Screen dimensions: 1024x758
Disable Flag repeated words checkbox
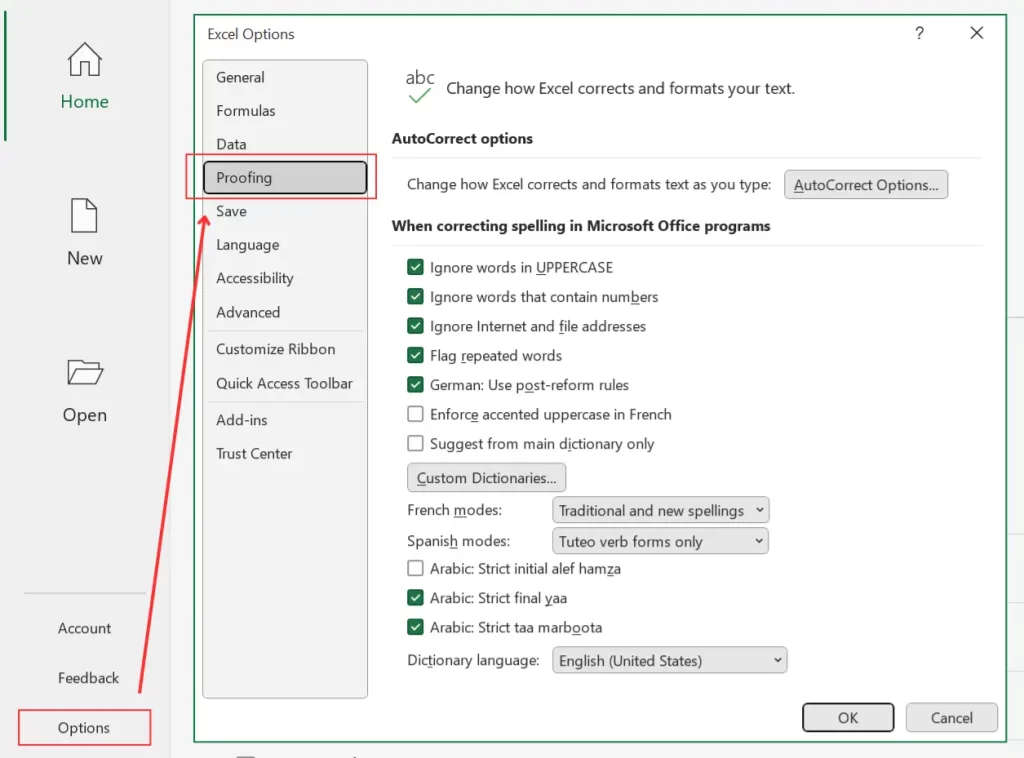pos(415,355)
